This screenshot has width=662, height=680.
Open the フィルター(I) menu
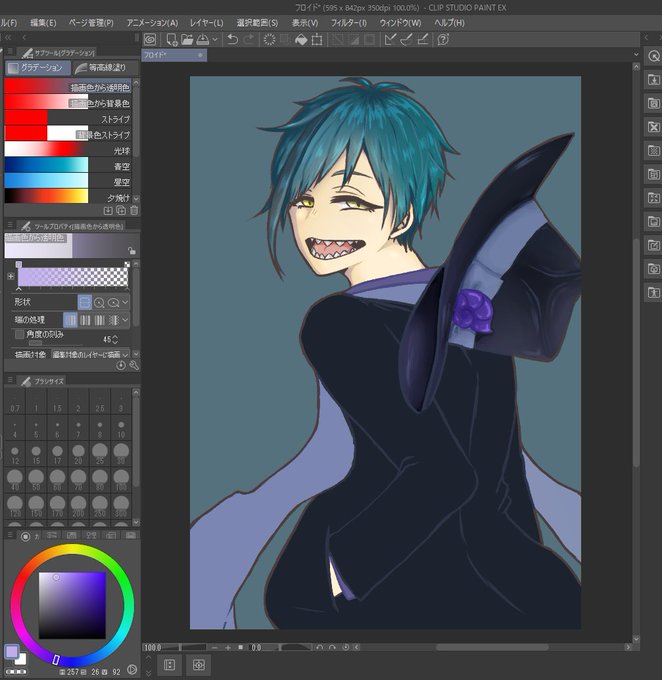(349, 23)
